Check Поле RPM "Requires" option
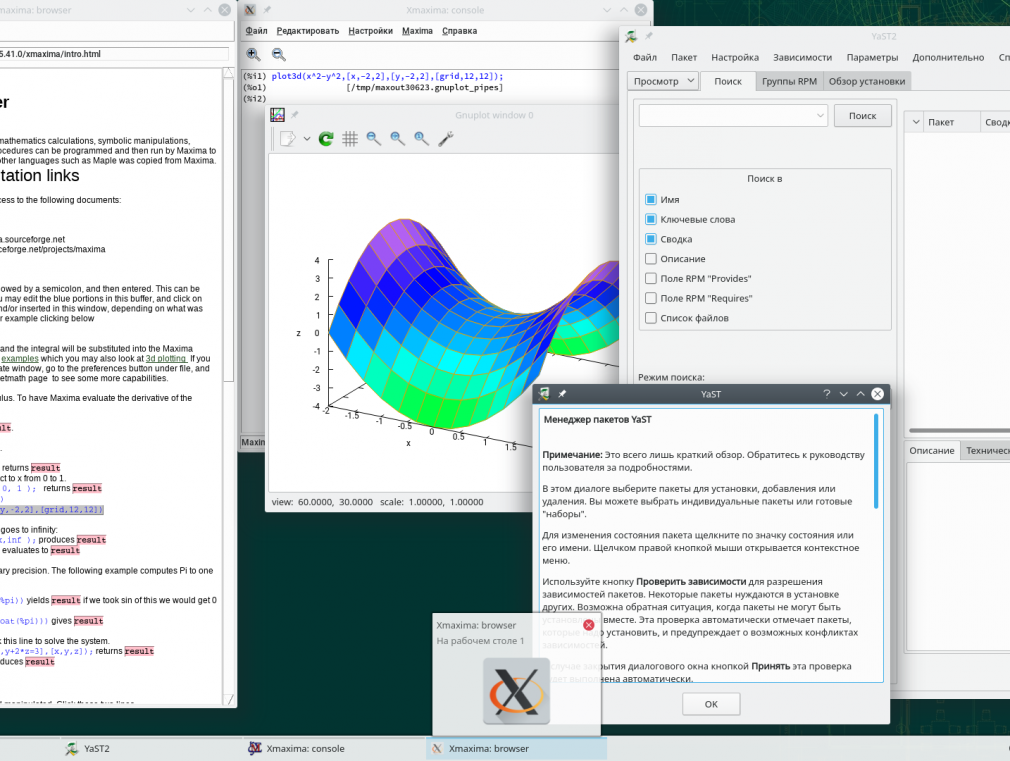 click(651, 298)
